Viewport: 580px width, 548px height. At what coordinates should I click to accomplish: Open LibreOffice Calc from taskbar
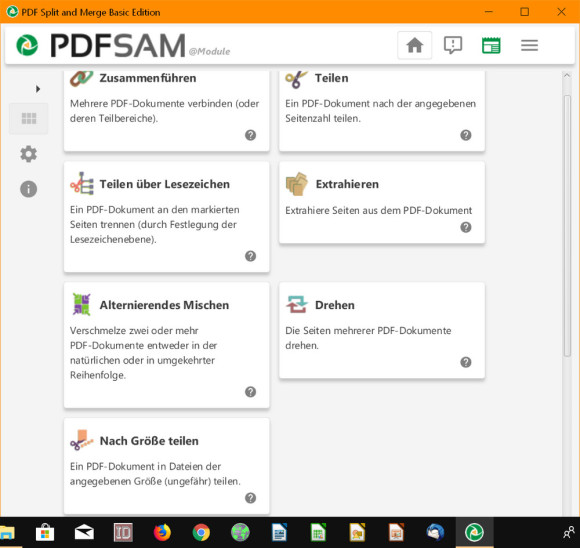pos(318,533)
